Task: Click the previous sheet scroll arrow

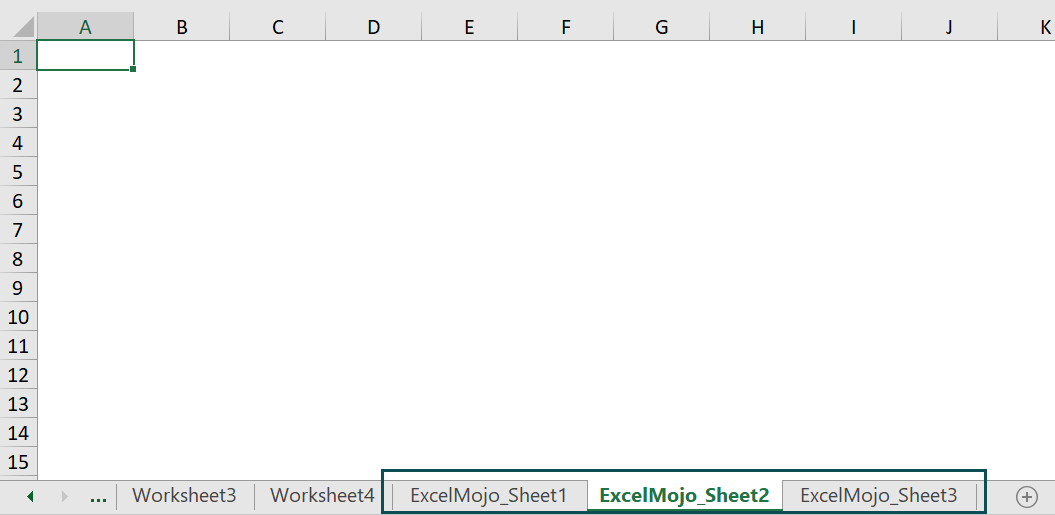Action: 30,496
